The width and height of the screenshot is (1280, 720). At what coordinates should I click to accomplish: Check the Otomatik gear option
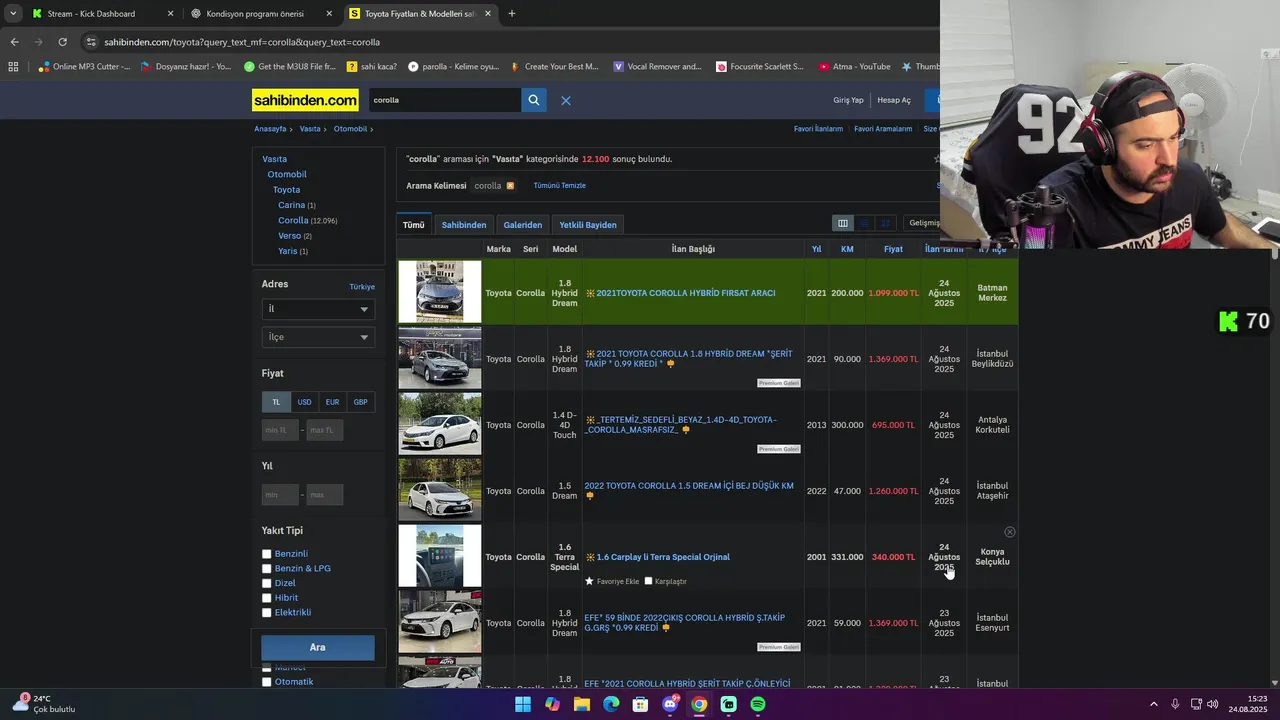pos(267,682)
